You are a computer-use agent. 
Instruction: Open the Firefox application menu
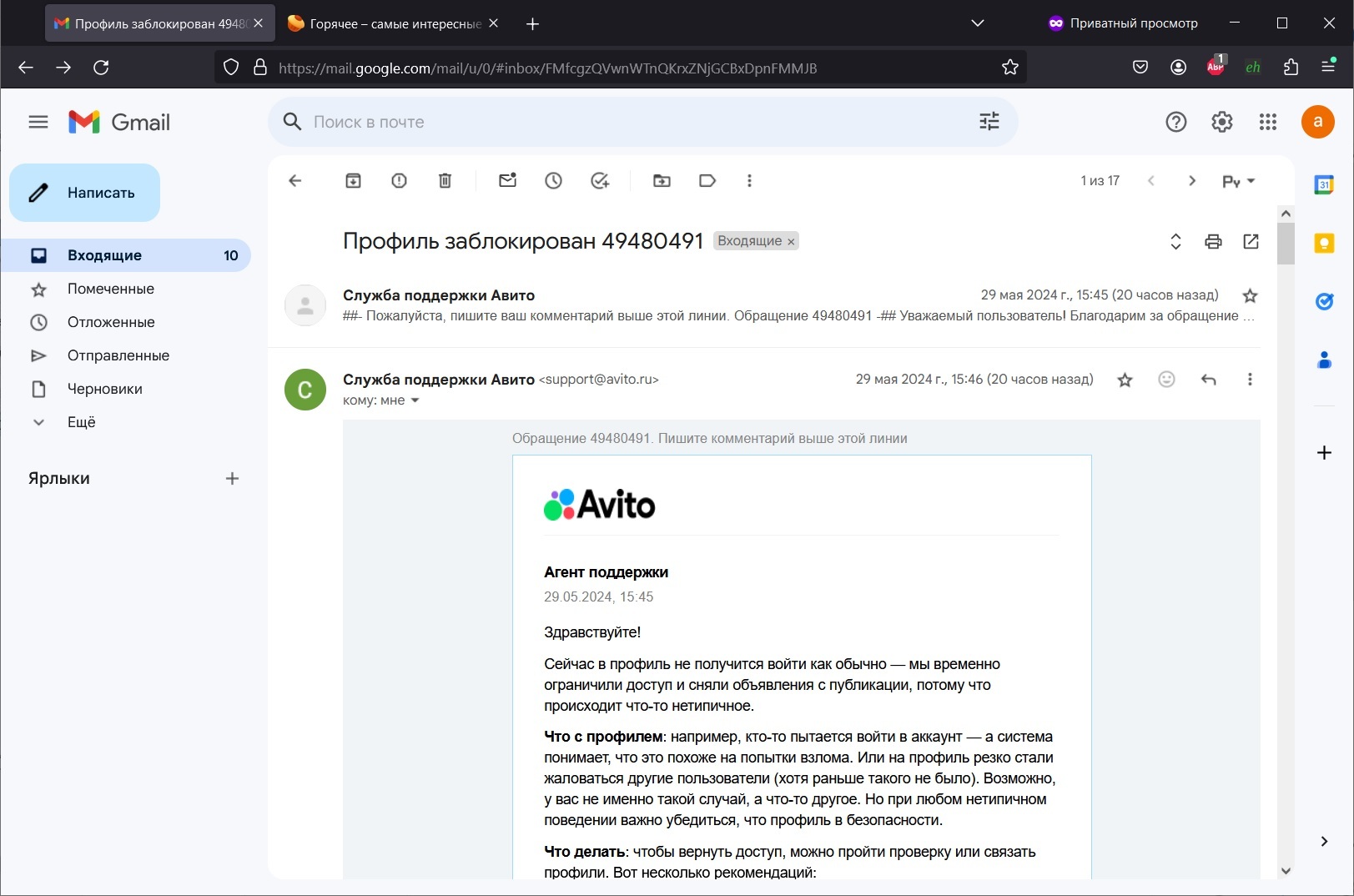pyautogui.click(x=1329, y=66)
